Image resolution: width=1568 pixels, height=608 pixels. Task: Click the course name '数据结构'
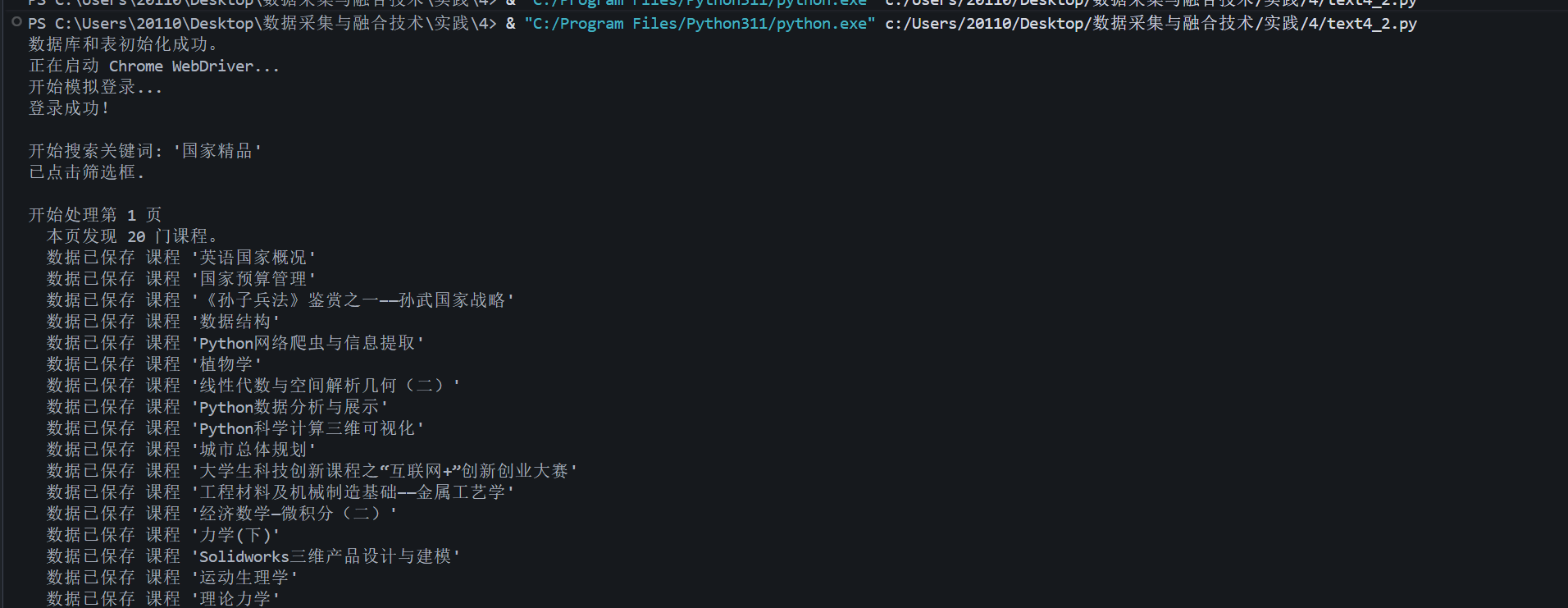(235, 322)
